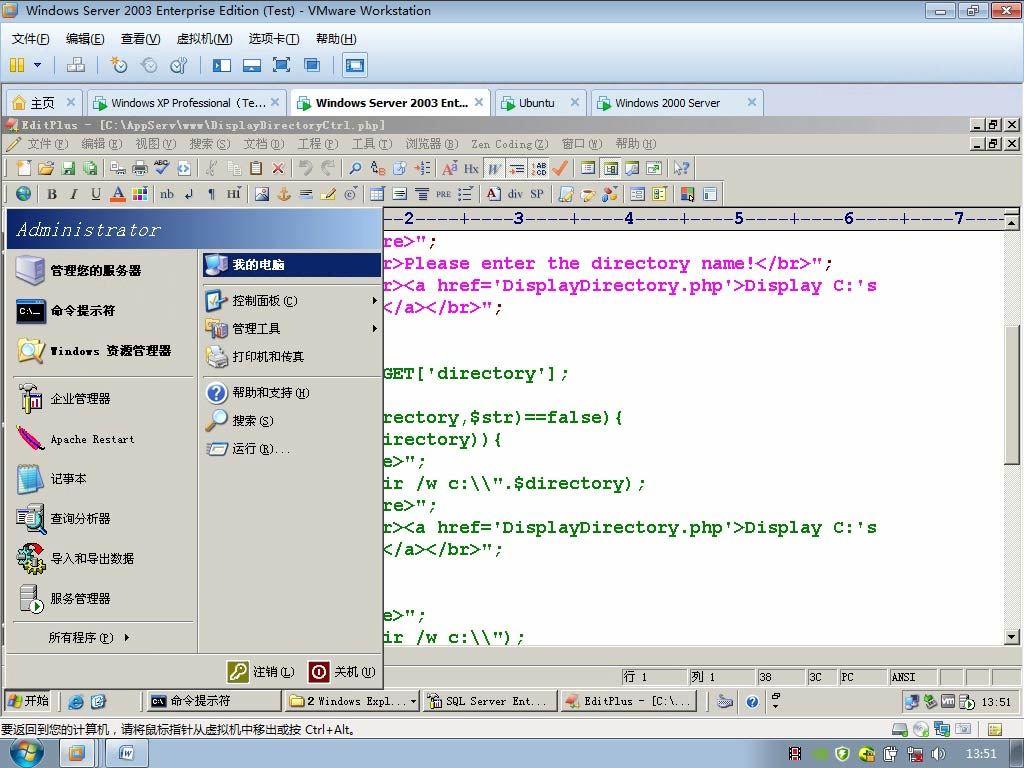This screenshot has width=1024, height=768.
Task: Click the Paste clipboard icon
Action: click(x=256, y=168)
